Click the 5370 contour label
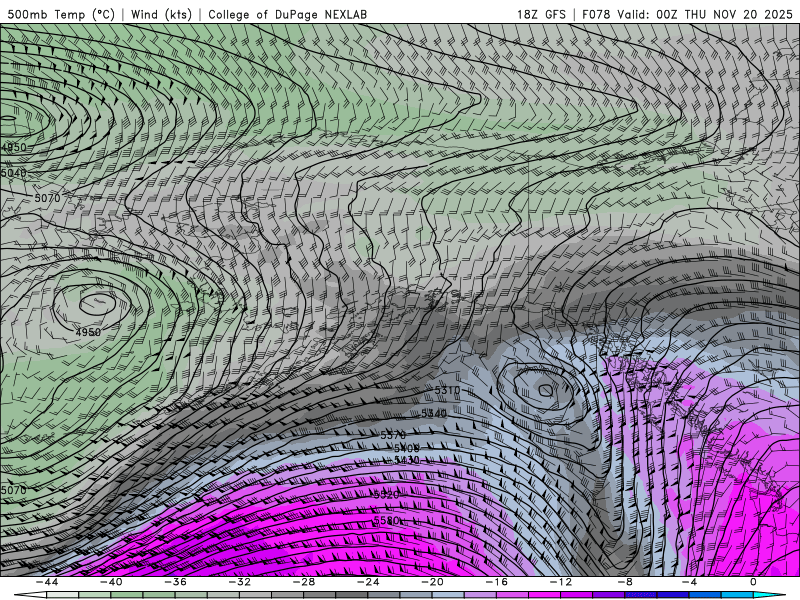 click(x=393, y=435)
